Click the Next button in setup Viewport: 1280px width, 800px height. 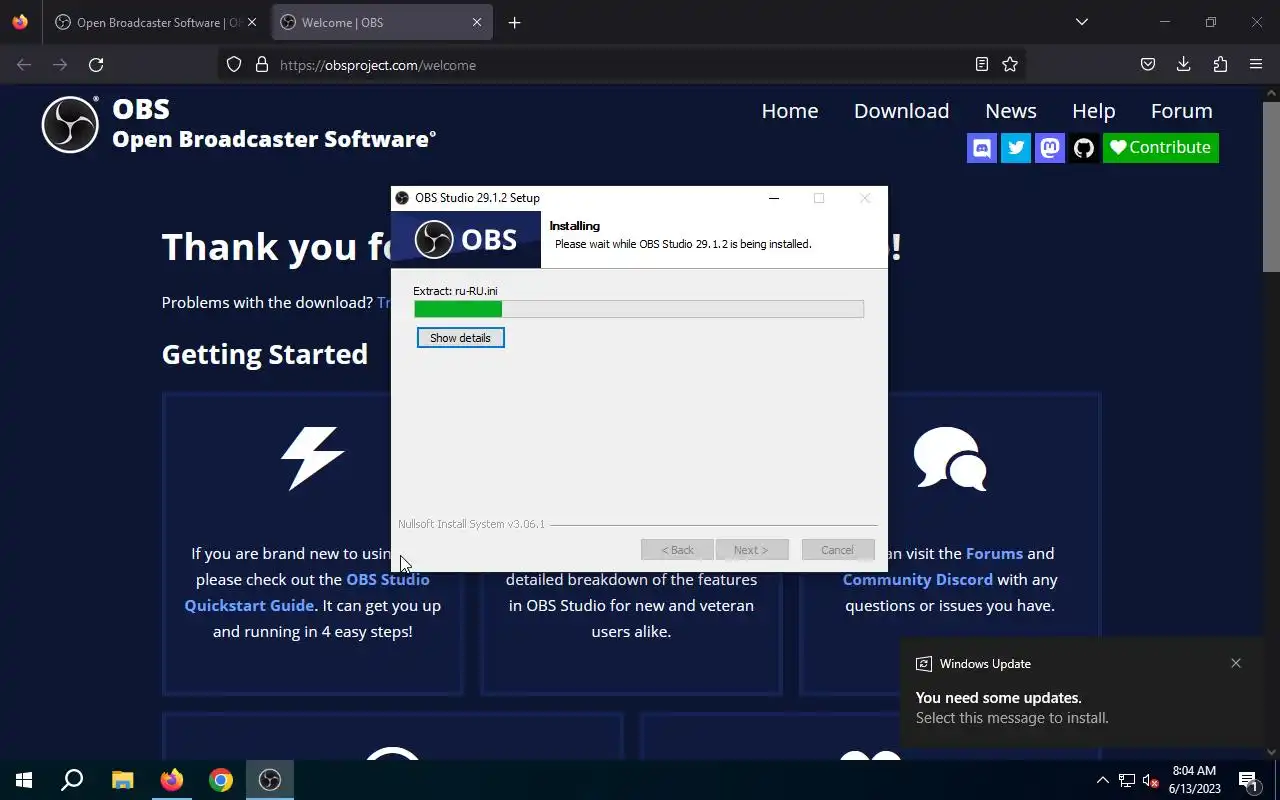[751, 550]
